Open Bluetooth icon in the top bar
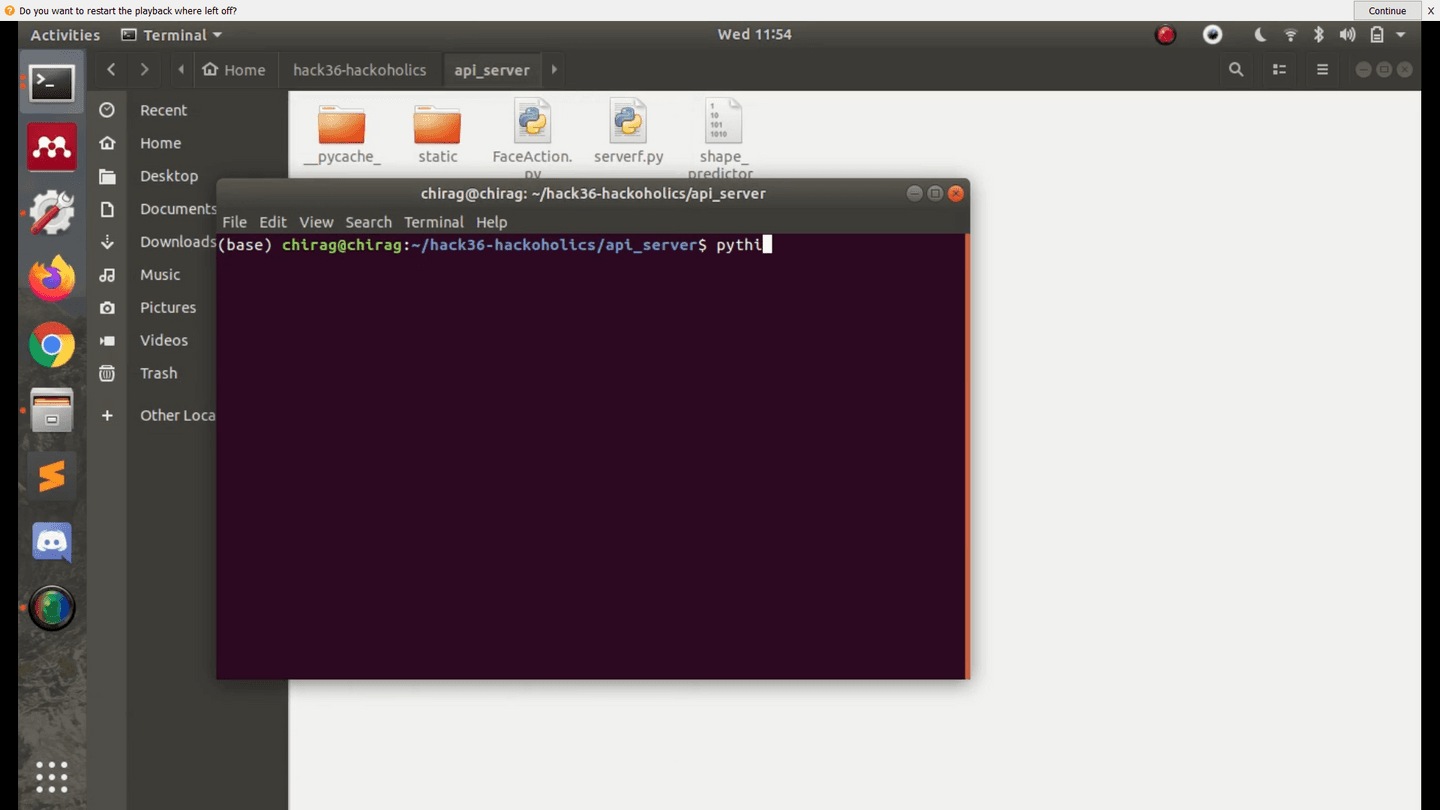The image size is (1440, 810). (x=1319, y=35)
